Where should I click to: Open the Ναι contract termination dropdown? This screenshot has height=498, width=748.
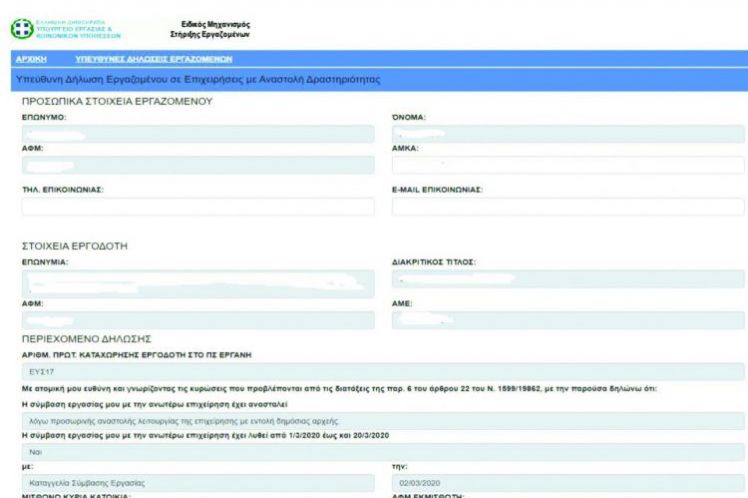point(386,452)
